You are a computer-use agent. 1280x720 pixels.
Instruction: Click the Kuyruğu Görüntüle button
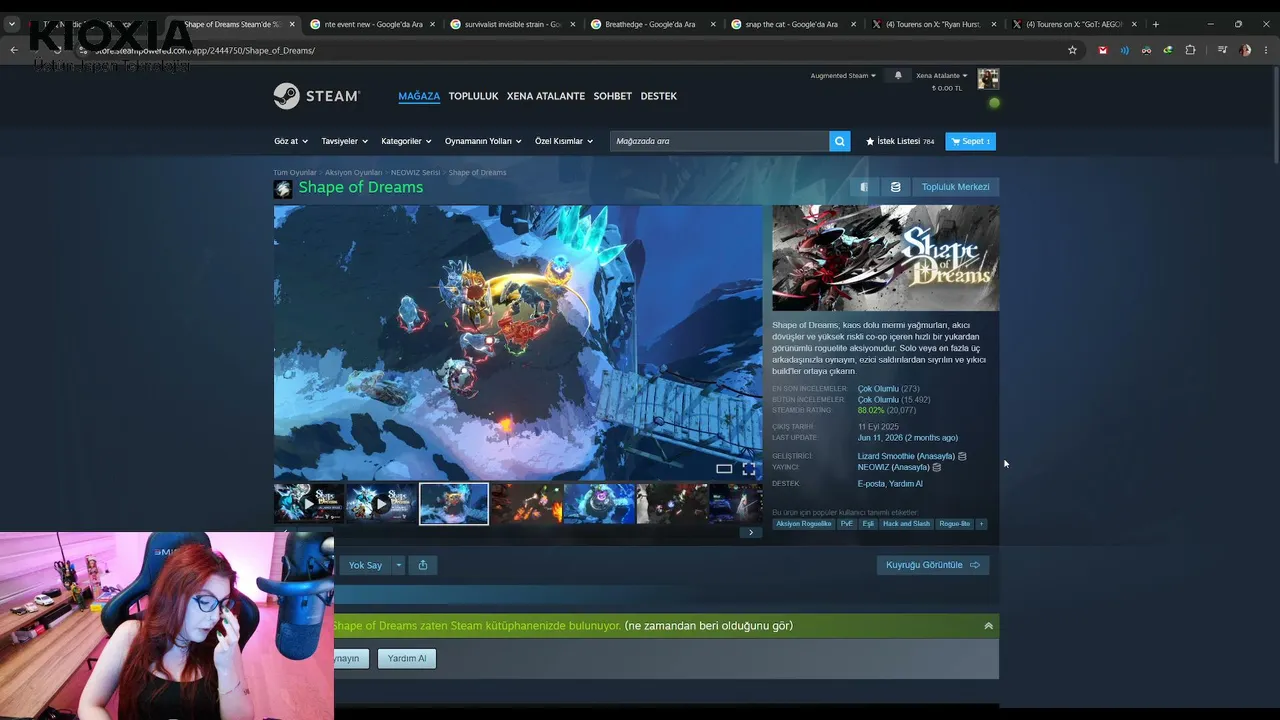[933, 565]
